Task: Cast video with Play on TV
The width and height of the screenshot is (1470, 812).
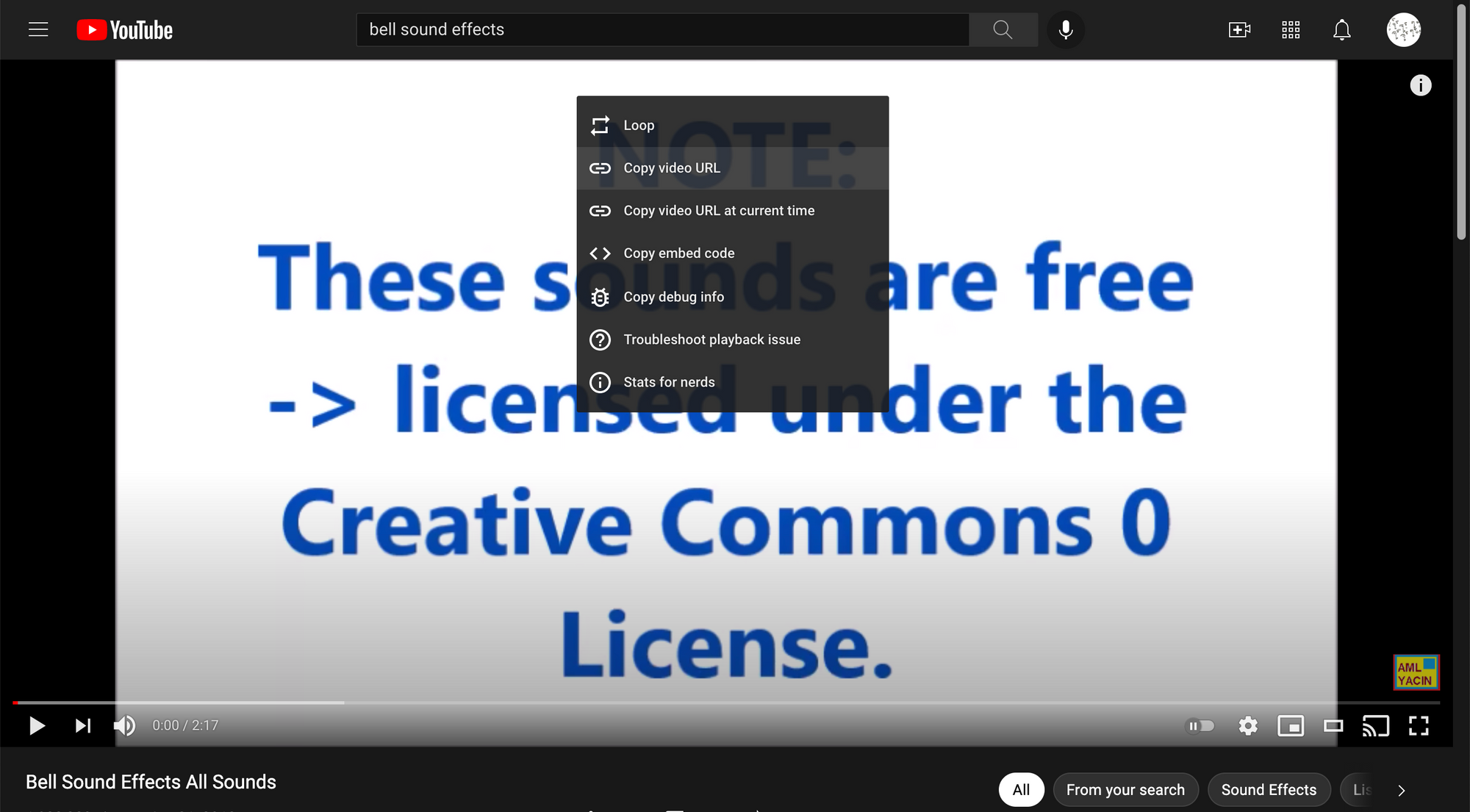Action: pos(1375,726)
